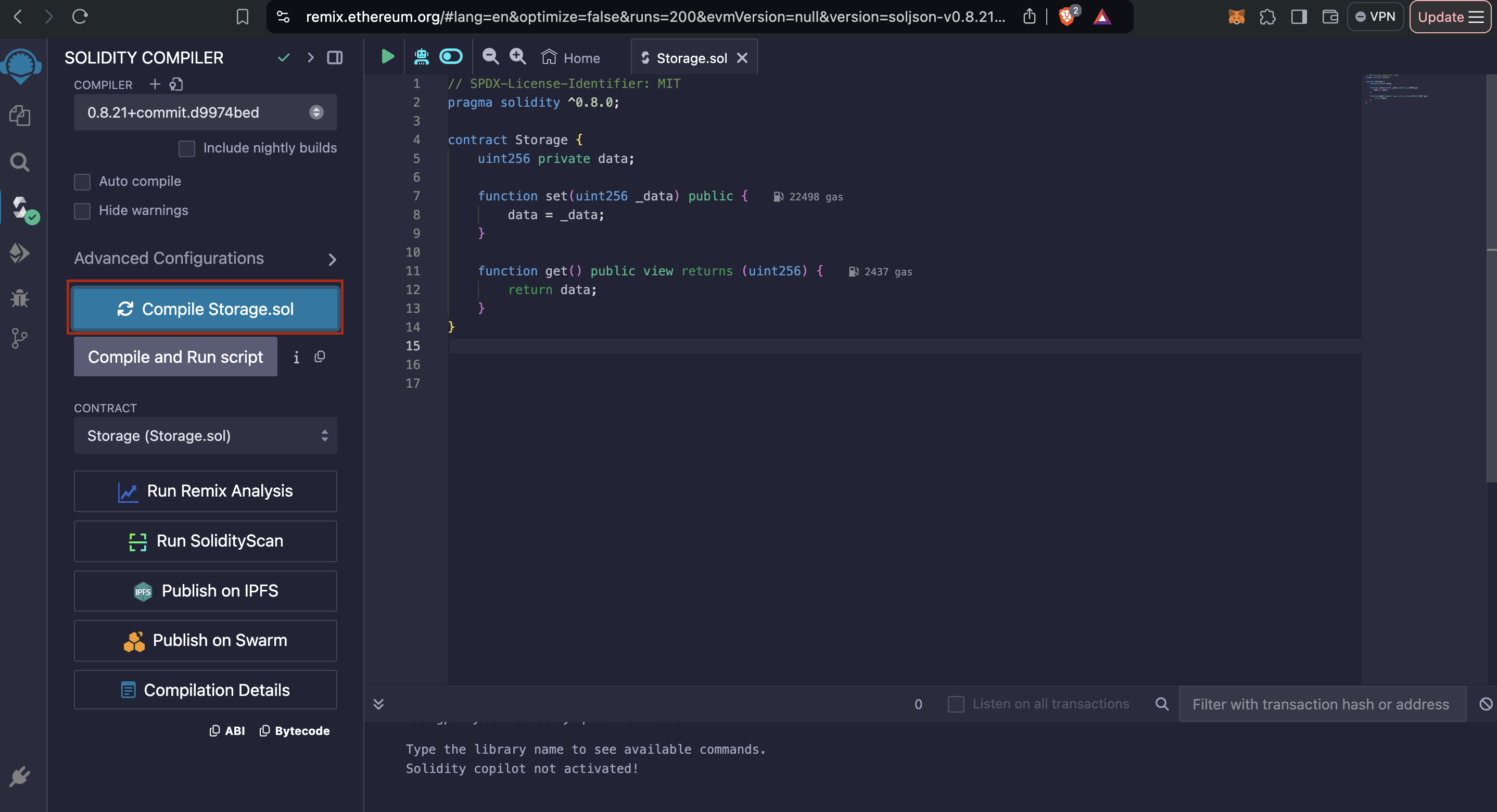
Task: Open Brave Shields lion icon
Action: pyautogui.click(x=1068, y=16)
